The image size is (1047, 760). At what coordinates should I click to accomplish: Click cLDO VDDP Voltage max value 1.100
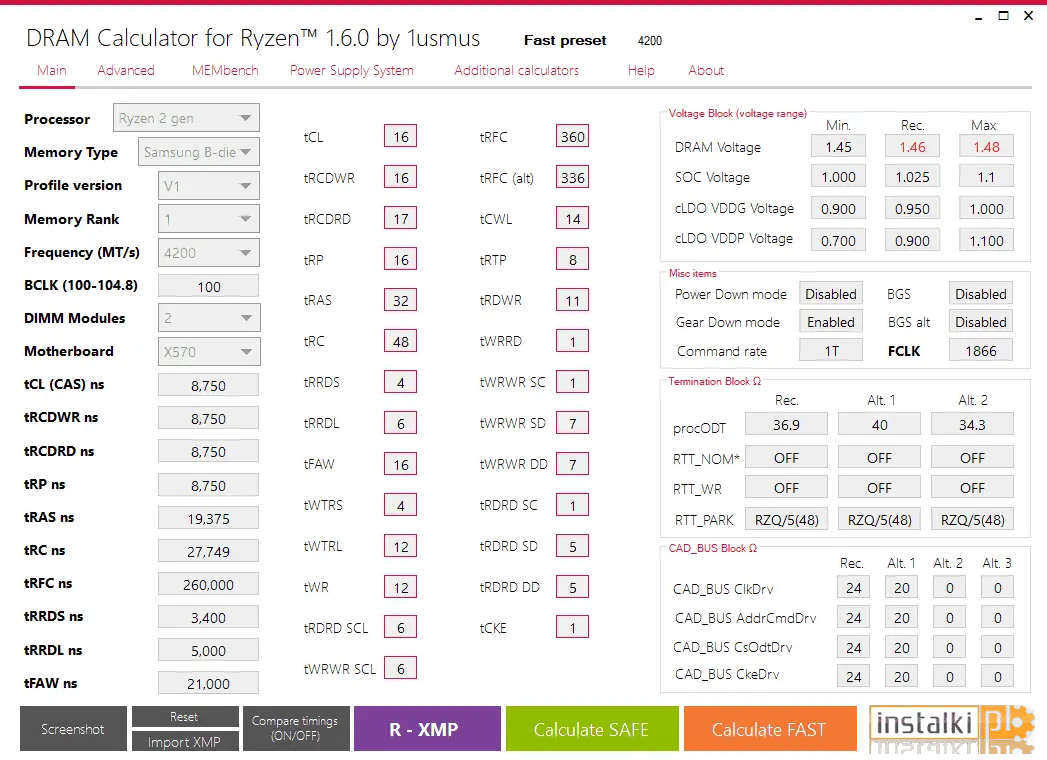(986, 240)
